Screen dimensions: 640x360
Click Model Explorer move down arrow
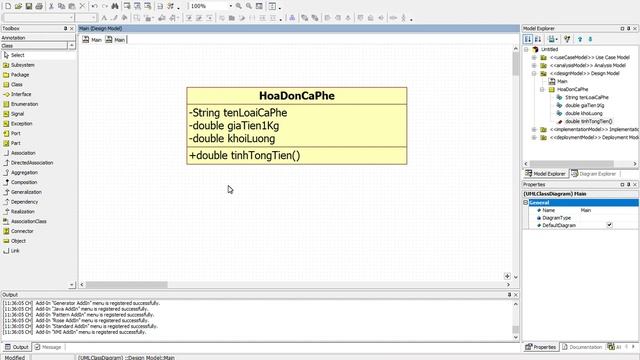click(590, 39)
